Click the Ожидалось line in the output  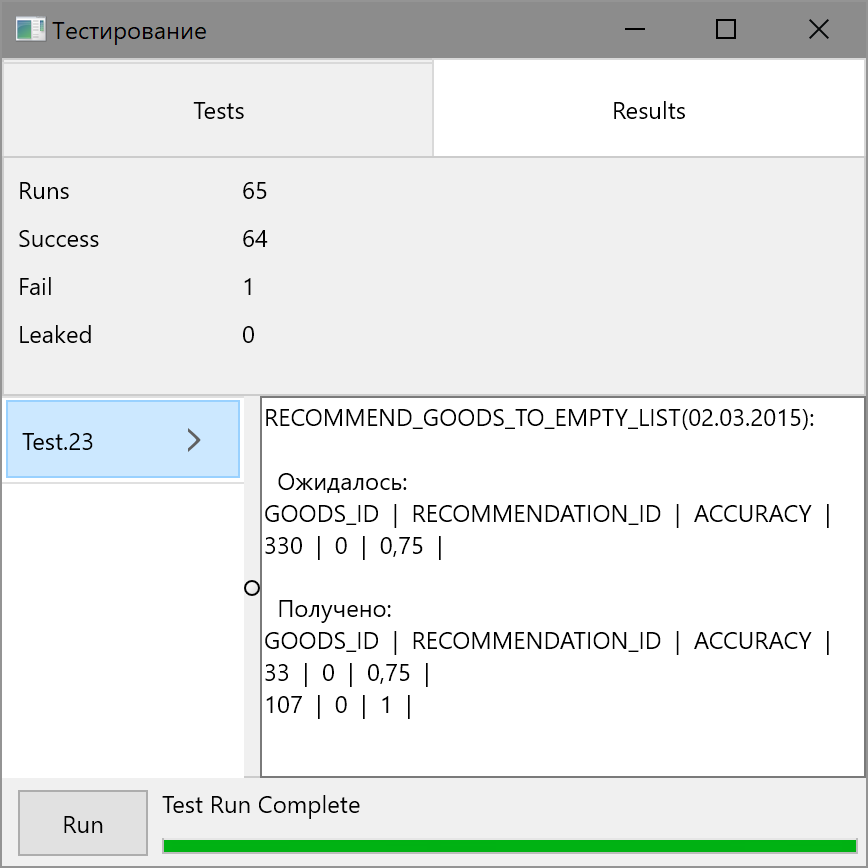pyautogui.click(x=342, y=483)
